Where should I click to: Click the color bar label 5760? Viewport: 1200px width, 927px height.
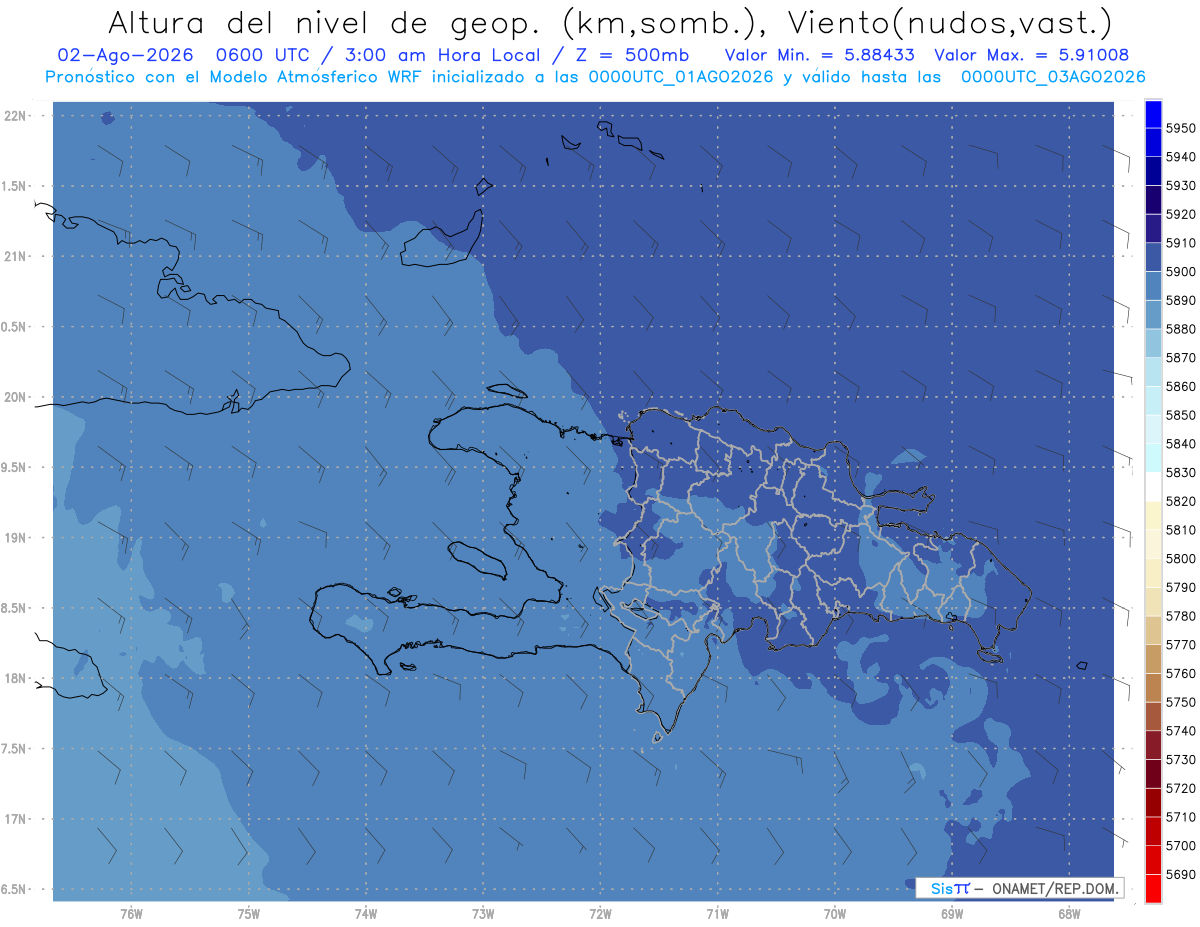[1181, 674]
